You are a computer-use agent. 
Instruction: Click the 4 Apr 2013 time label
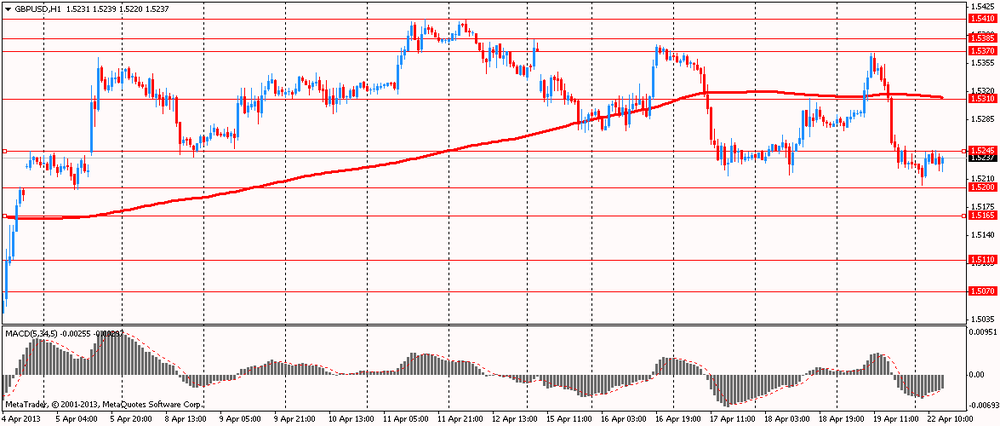click(x=19, y=420)
